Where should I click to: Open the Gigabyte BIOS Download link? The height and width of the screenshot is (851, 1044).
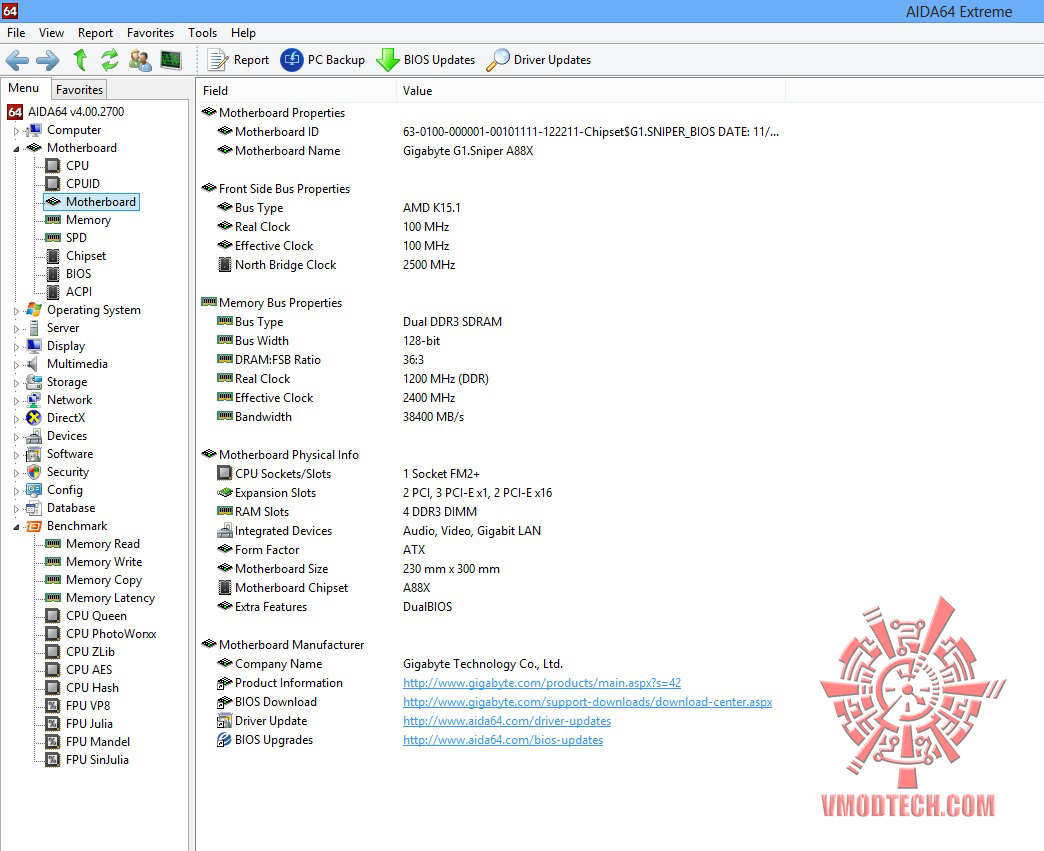[587, 702]
